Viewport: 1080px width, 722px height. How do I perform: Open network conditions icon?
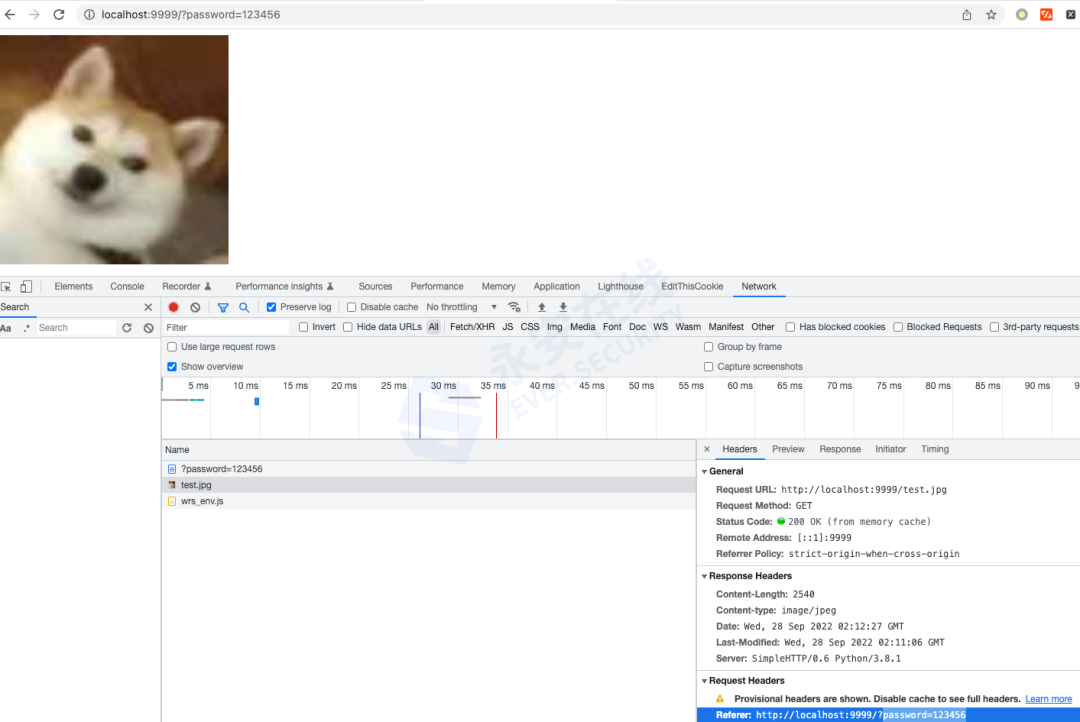coord(514,307)
